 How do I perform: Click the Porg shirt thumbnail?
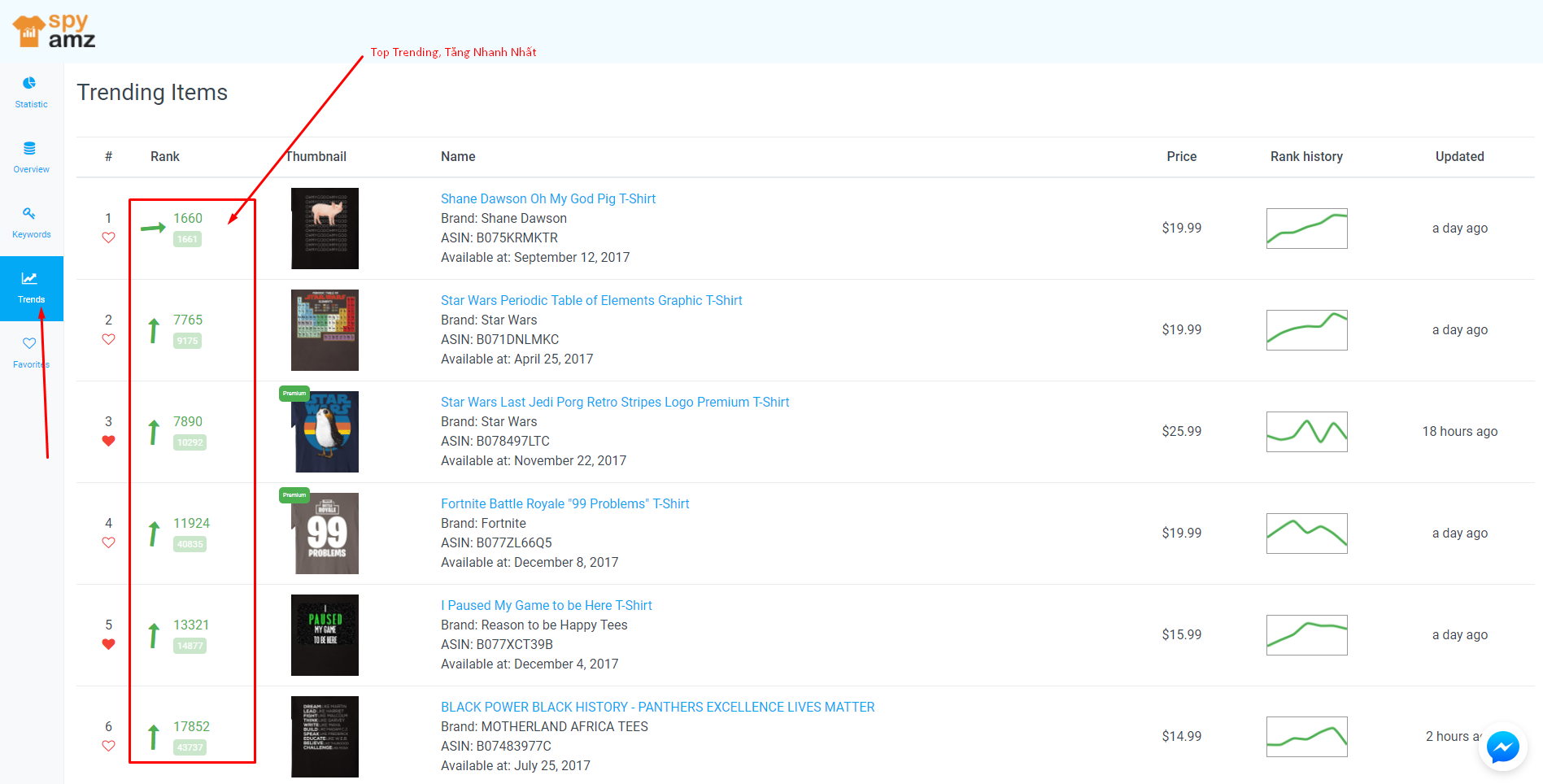pyautogui.click(x=325, y=432)
